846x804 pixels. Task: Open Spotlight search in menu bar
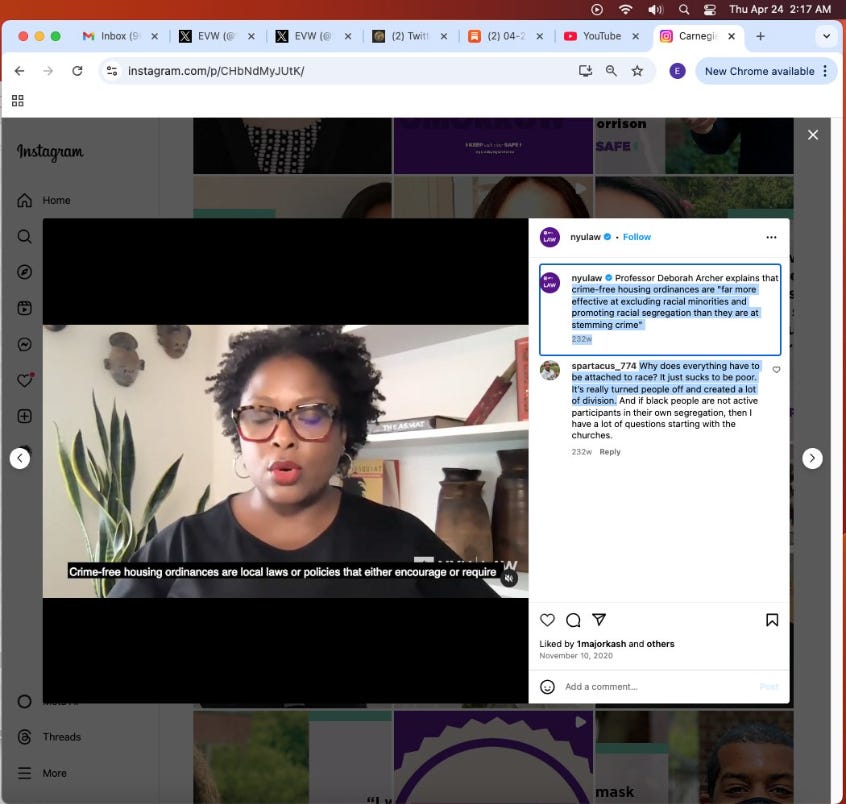point(684,9)
